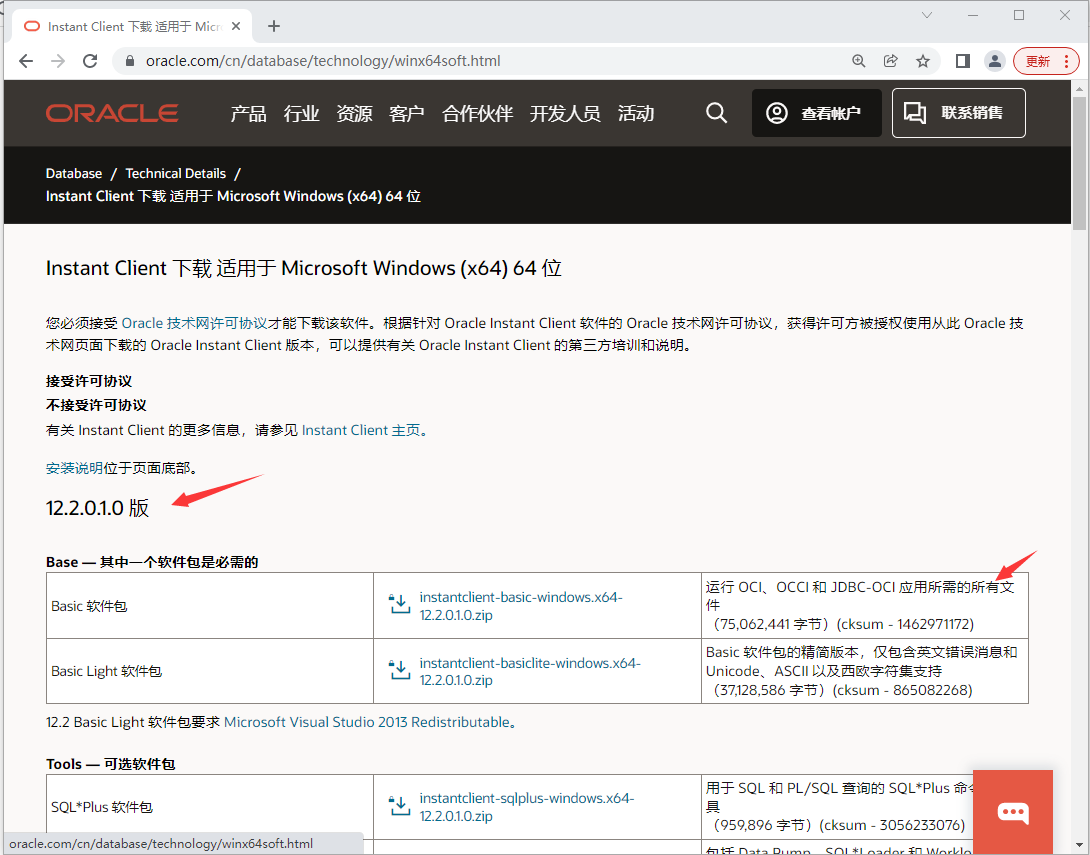This screenshot has height=855, width=1090.
Task: Open Microsoft Visual Studio 2013 Redistributable link
Action: click(x=366, y=722)
